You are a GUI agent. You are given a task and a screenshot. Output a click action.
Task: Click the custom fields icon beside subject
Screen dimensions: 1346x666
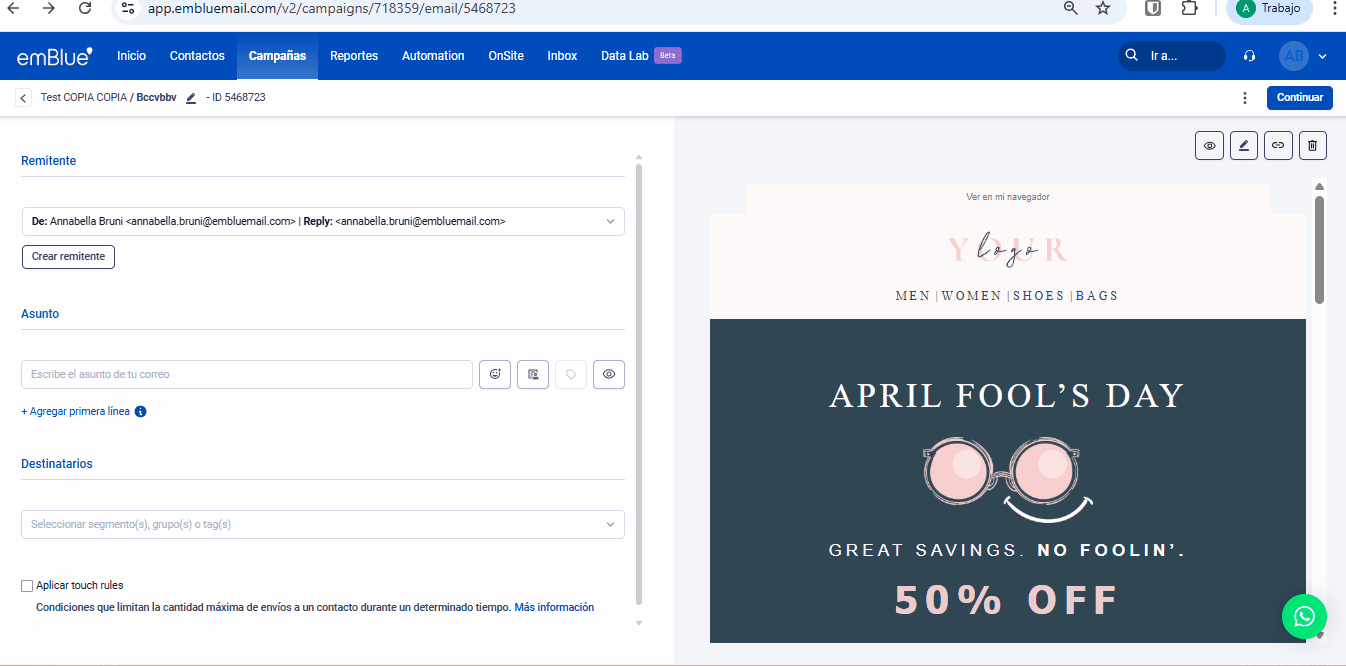point(533,375)
